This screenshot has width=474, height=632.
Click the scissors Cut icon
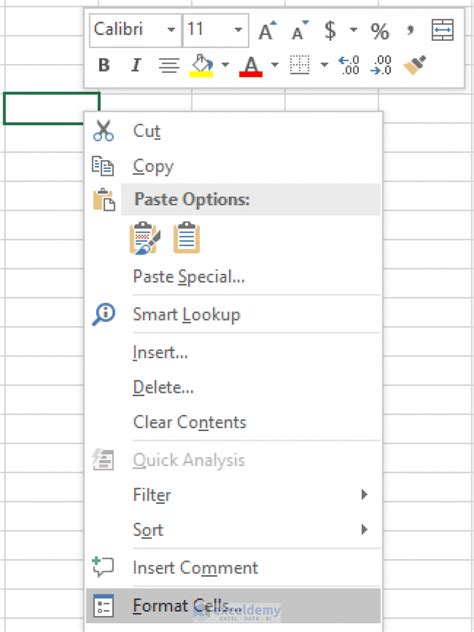104,131
